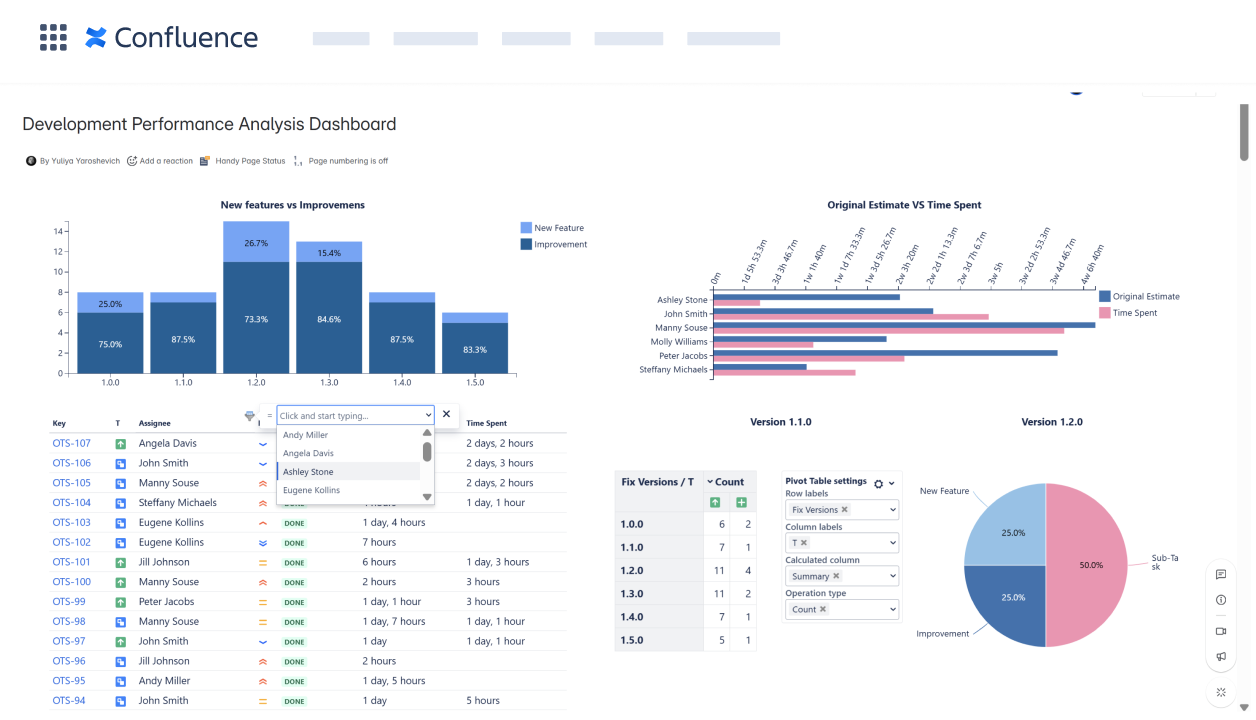Toggle the green plus in the Count header
1256x720 pixels.
741,503
